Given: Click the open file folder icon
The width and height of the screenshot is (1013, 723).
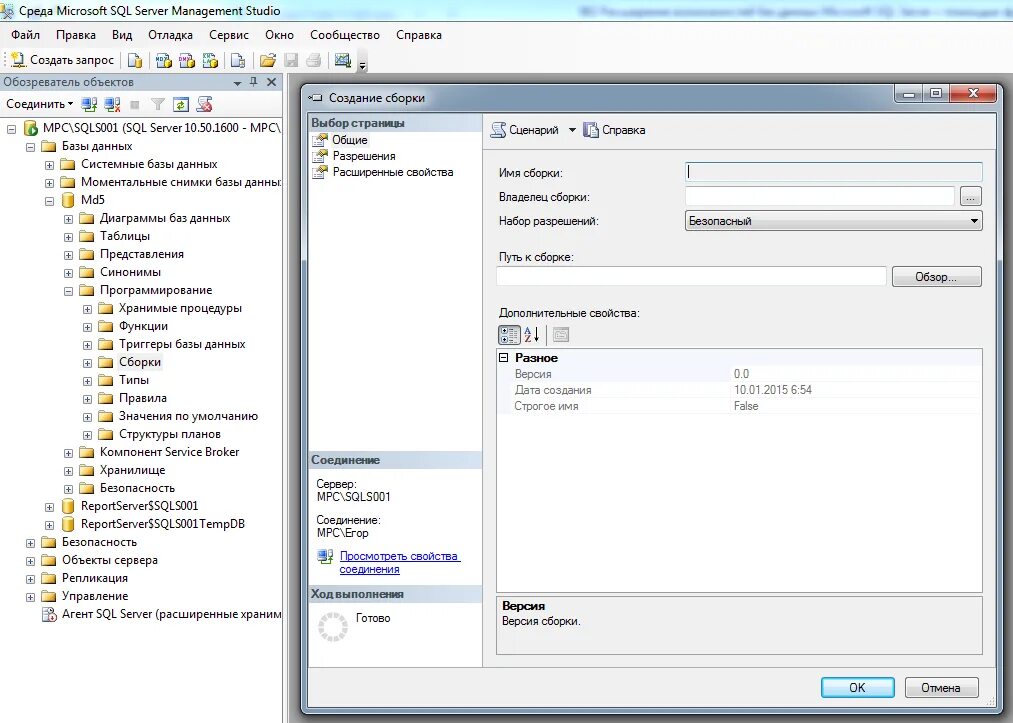Looking at the screenshot, I should coord(267,60).
